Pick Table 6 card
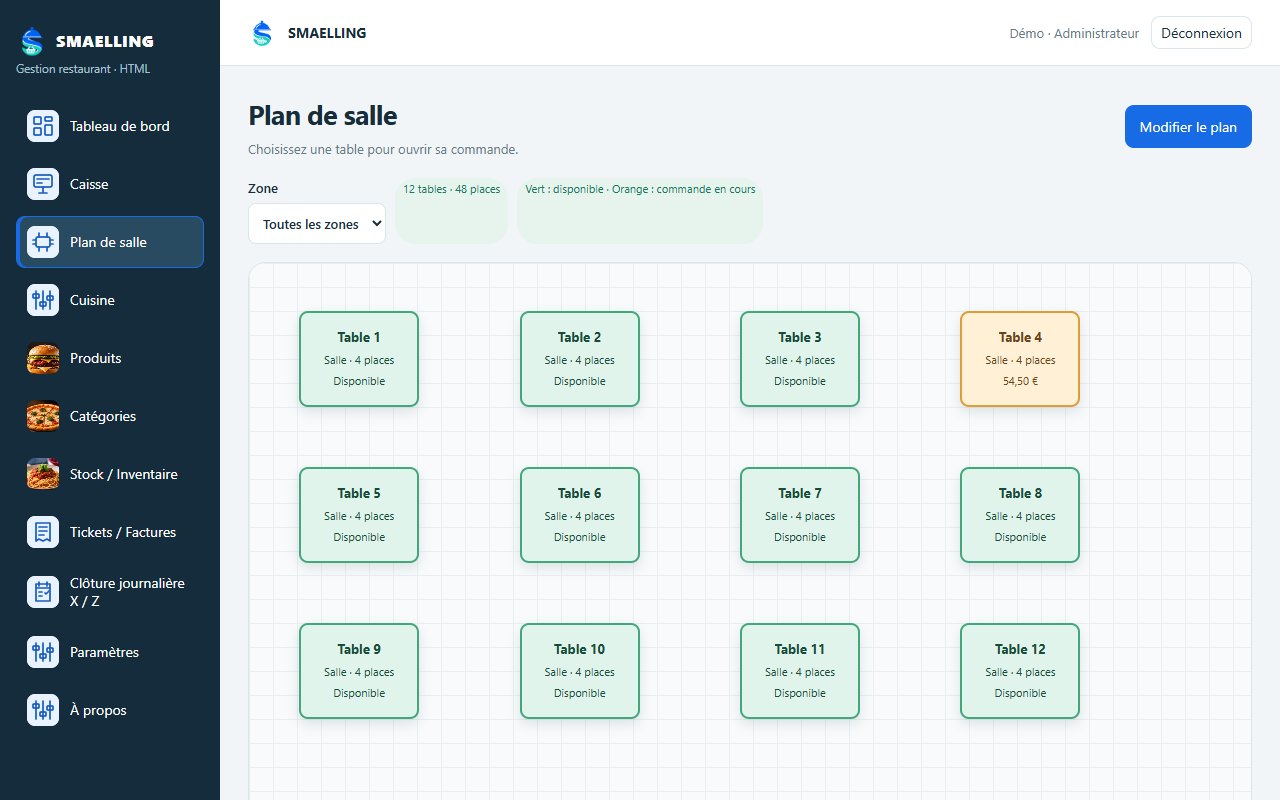This screenshot has width=1280, height=800. [580, 515]
